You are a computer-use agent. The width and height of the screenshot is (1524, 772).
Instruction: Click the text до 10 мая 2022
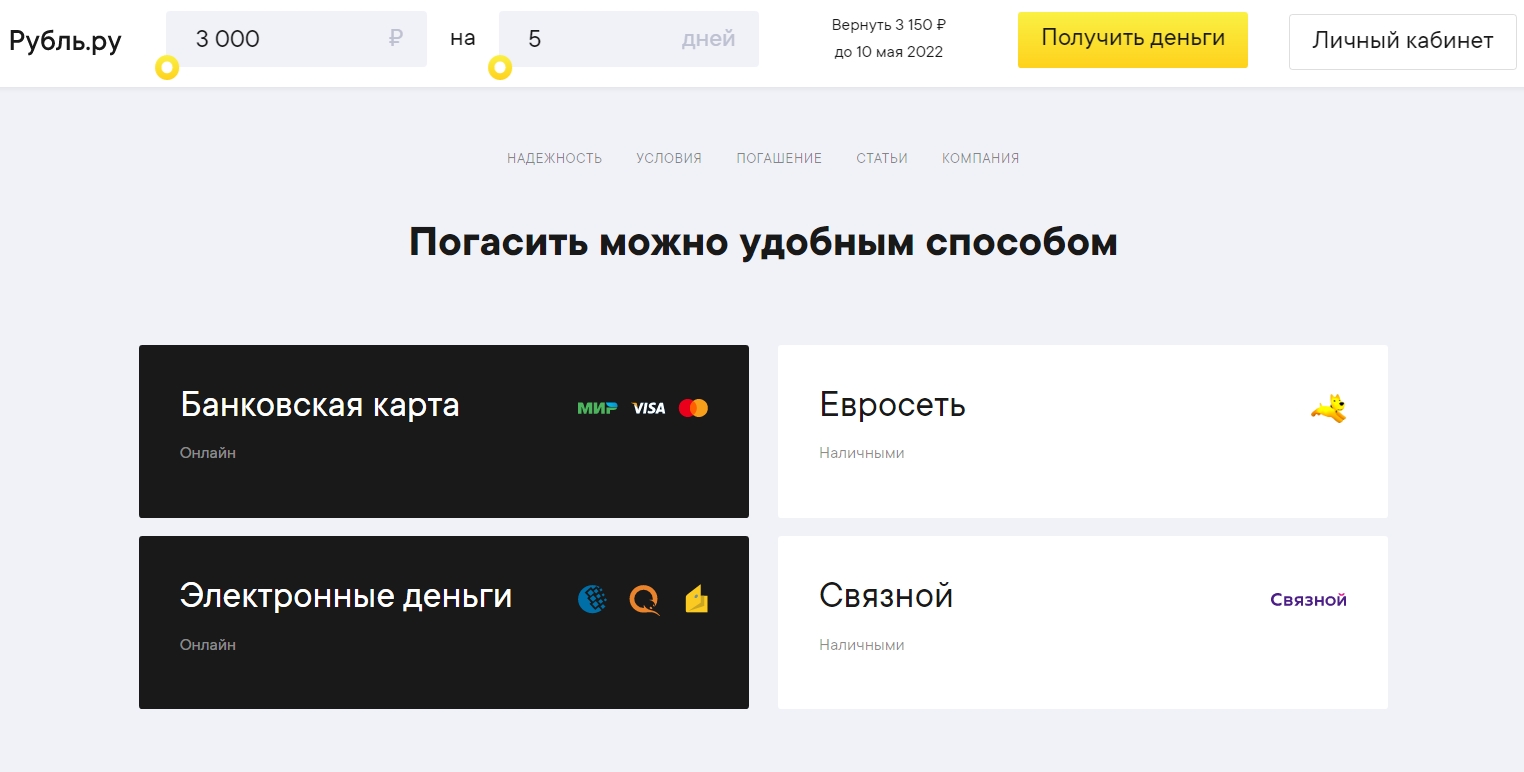pos(889,52)
